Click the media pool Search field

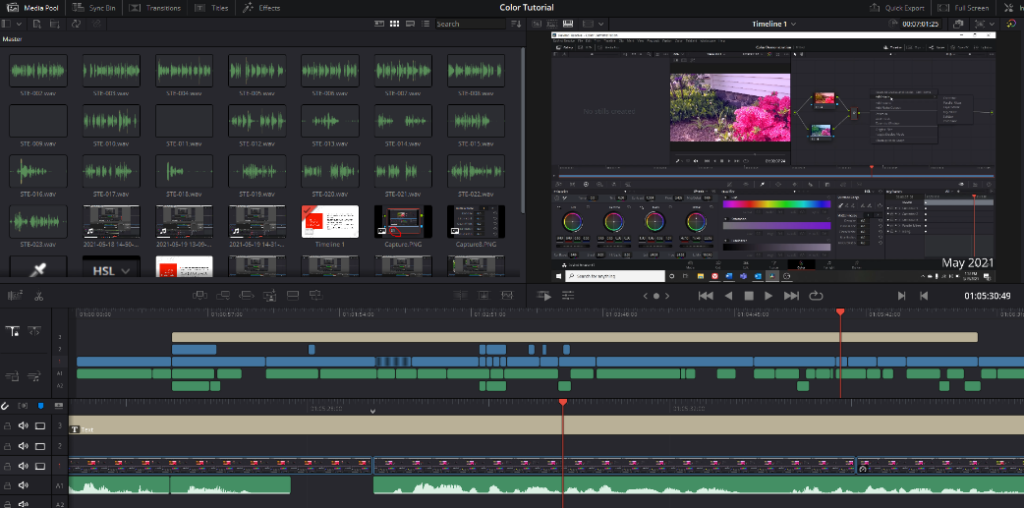click(x=470, y=24)
